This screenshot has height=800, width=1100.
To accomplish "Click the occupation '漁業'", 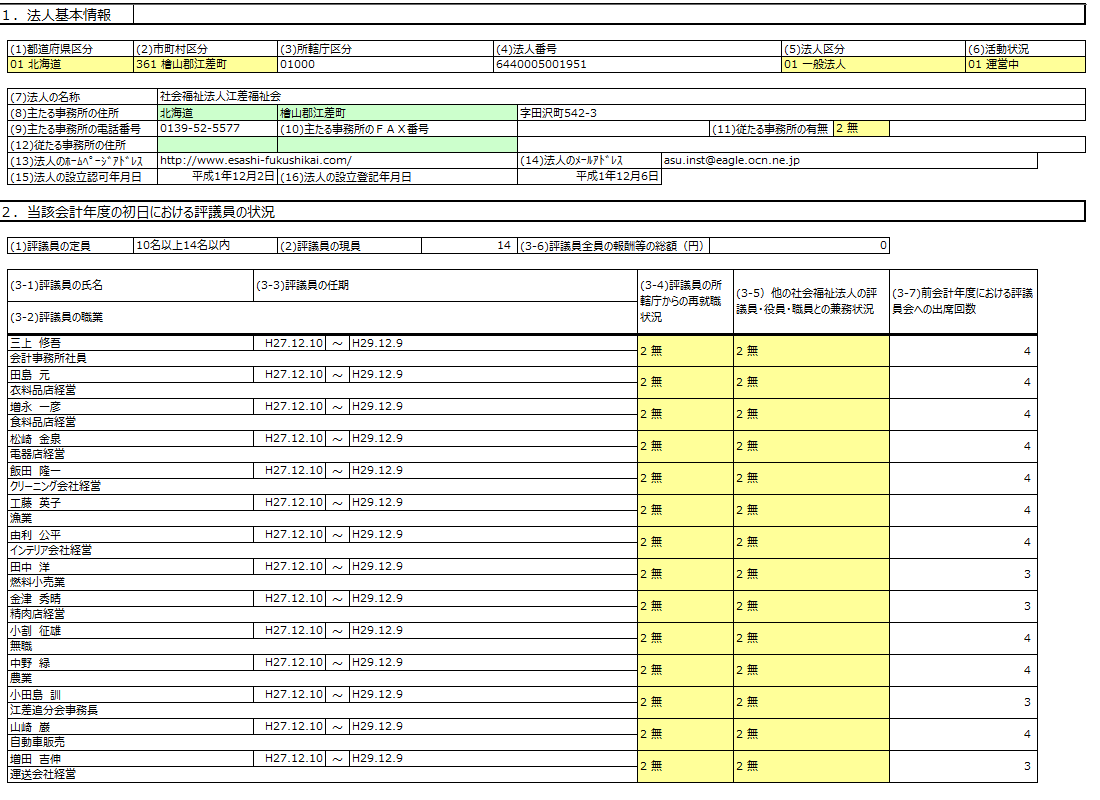I will pyautogui.click(x=322, y=519).
